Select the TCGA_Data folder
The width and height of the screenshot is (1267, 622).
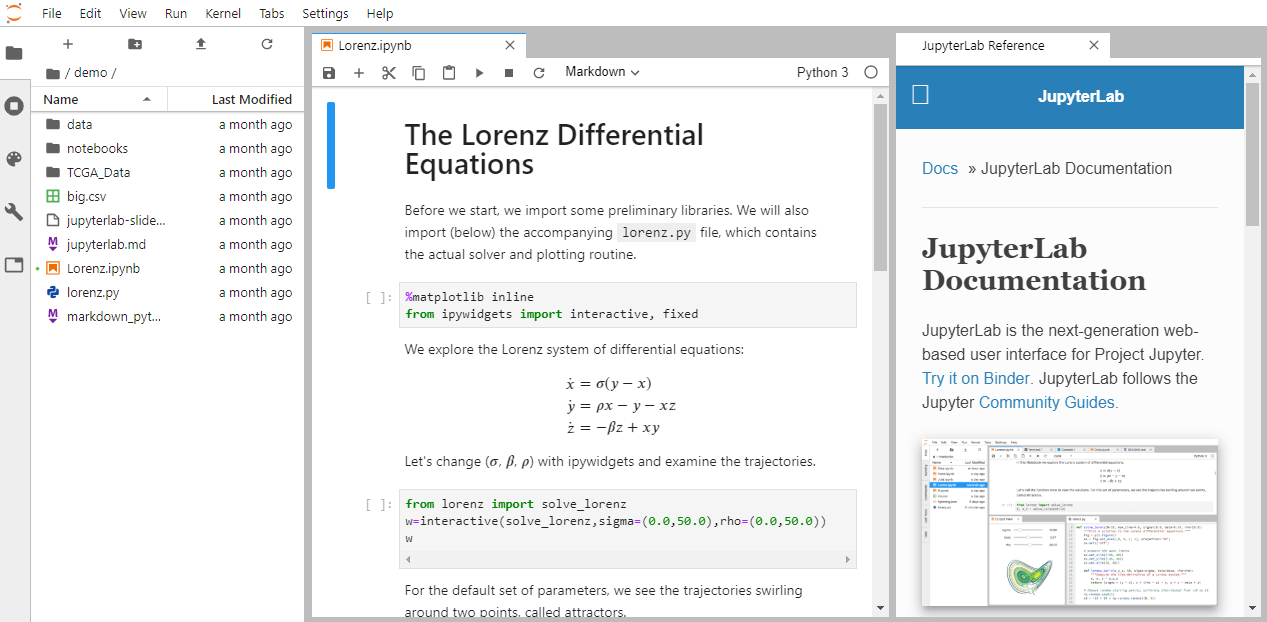pyautogui.click(x=168, y=173)
